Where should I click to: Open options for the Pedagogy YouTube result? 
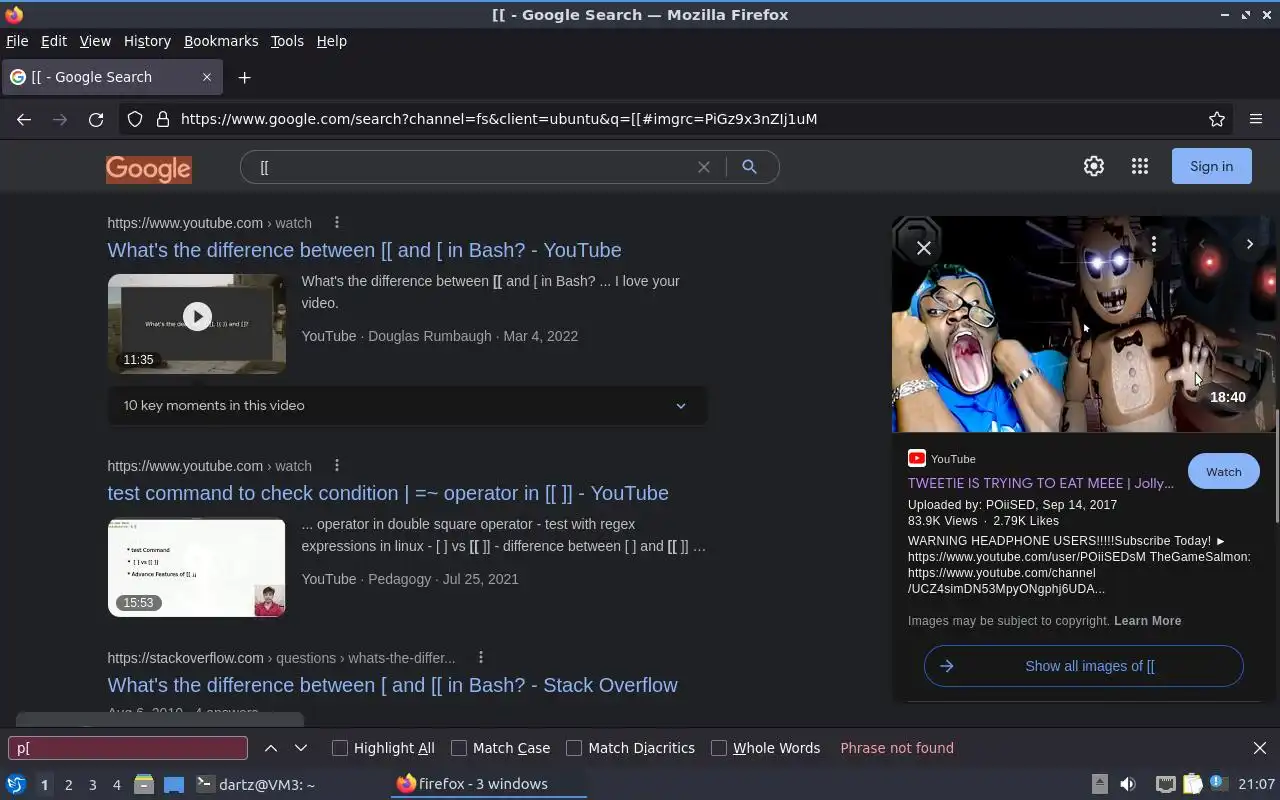[x=337, y=466]
